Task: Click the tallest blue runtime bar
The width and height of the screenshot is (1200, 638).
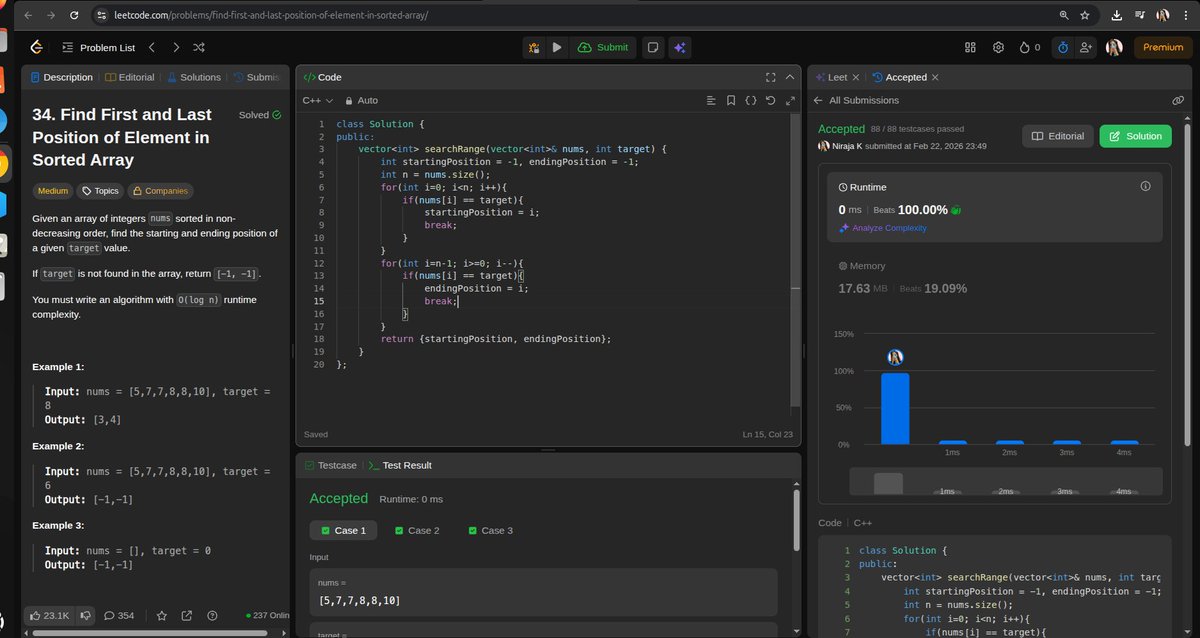Action: [x=895, y=408]
